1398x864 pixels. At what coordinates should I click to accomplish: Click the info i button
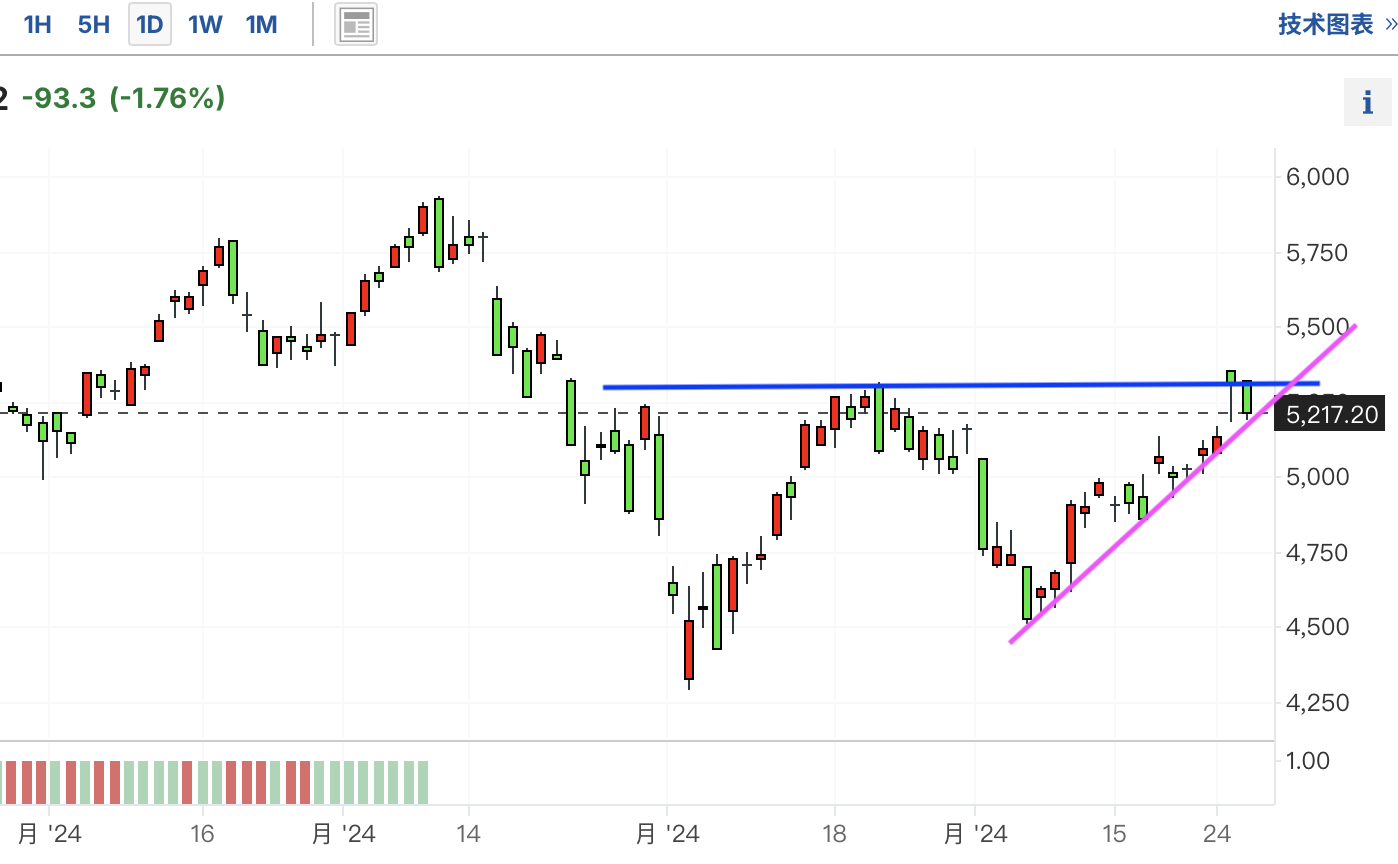click(1368, 102)
